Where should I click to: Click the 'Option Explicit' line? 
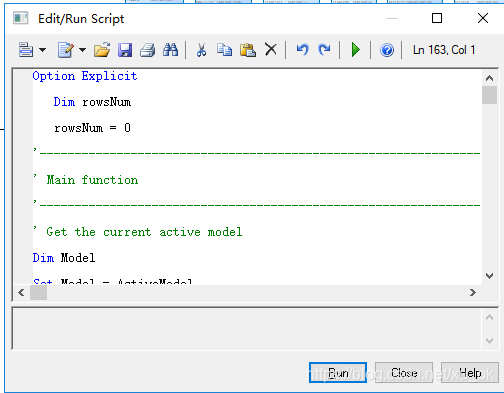coord(85,76)
